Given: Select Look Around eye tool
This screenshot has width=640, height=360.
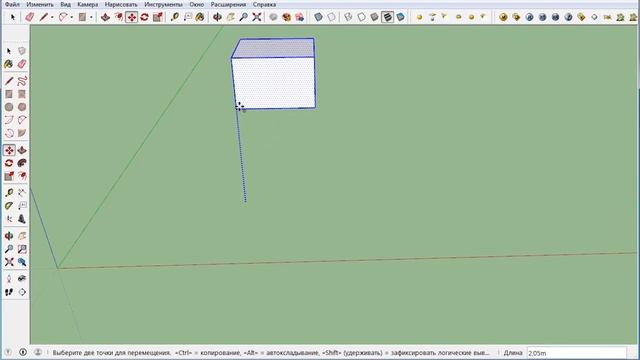Looking at the screenshot, I should click(22, 279).
